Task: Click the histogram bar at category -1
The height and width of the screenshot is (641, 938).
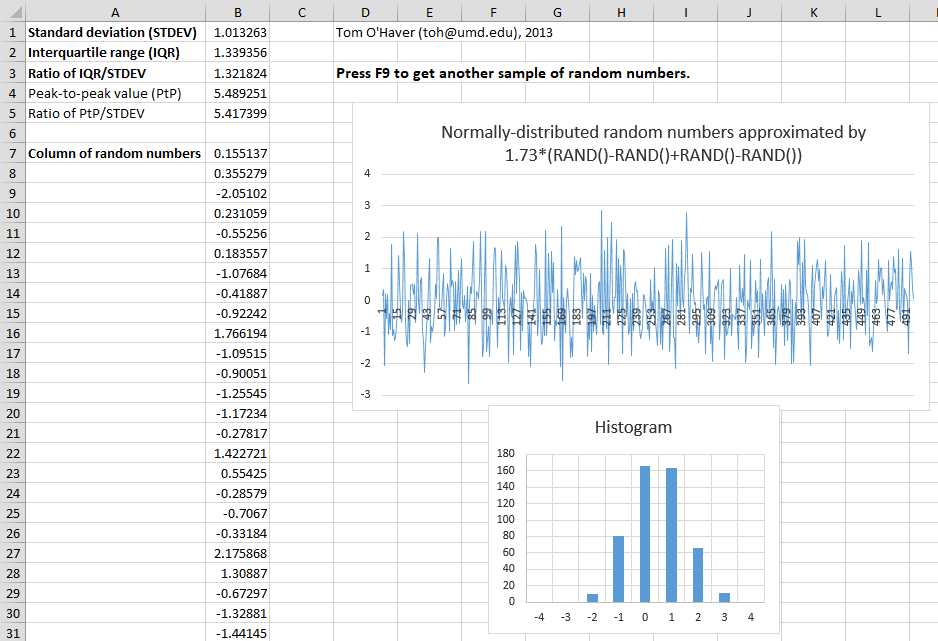Action: point(618,569)
